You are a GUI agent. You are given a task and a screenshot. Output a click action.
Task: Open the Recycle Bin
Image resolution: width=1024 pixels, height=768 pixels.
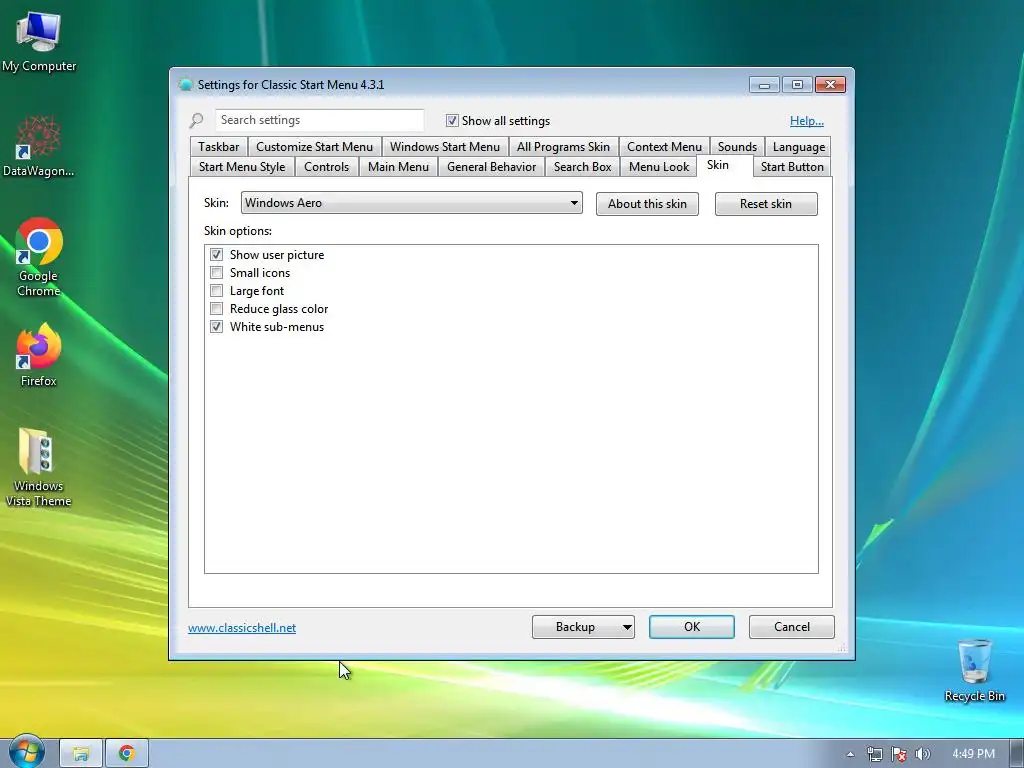click(974, 670)
